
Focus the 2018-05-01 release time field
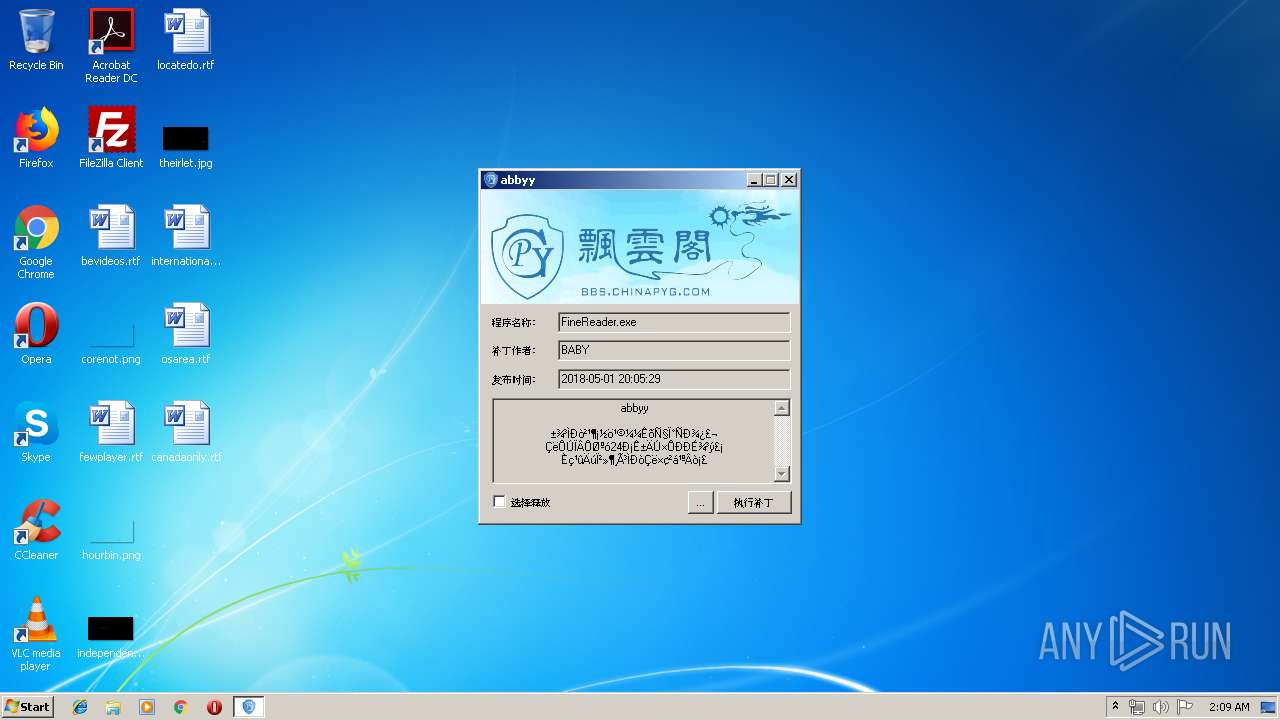pos(674,379)
